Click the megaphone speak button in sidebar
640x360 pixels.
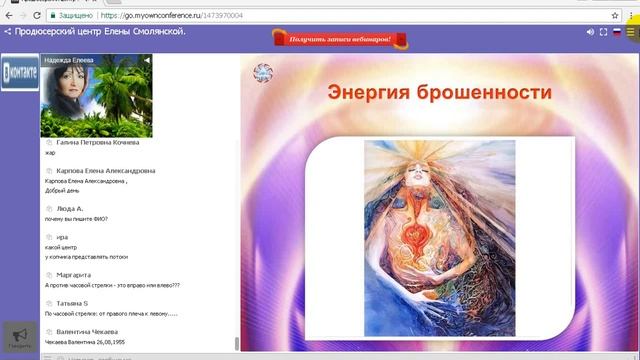[20, 337]
